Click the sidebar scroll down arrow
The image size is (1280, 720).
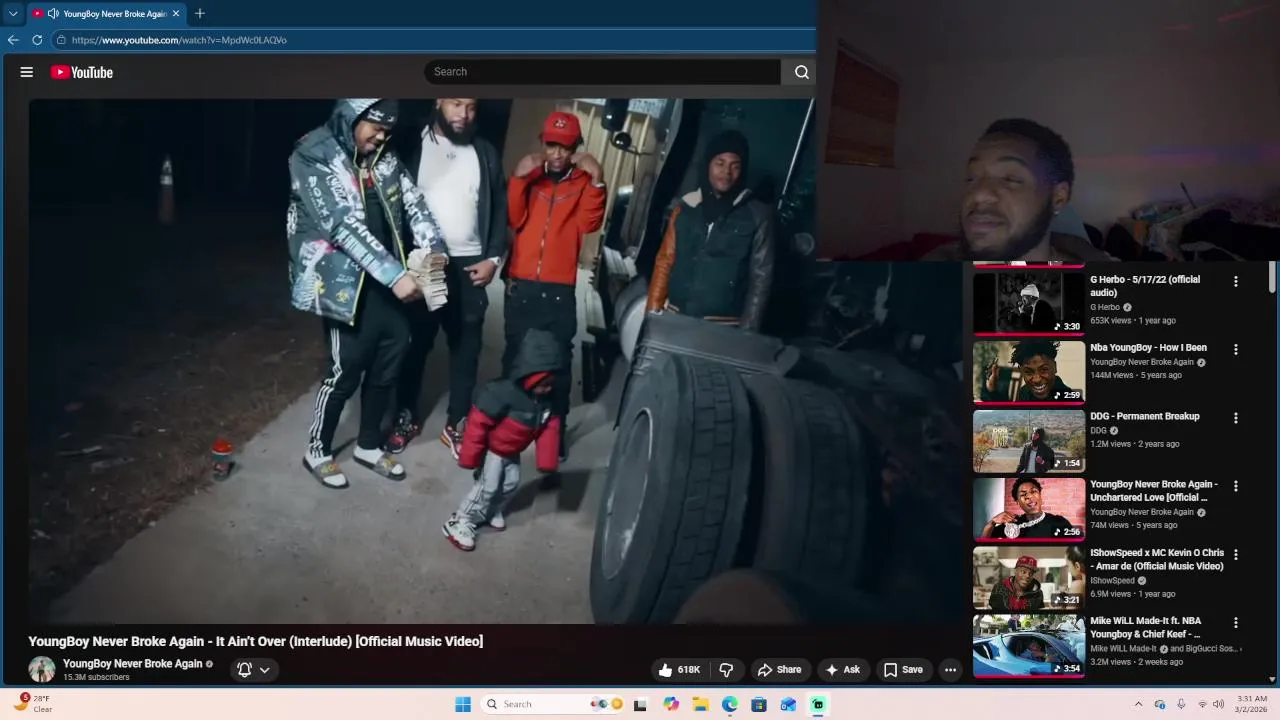pyautogui.click(x=1272, y=679)
